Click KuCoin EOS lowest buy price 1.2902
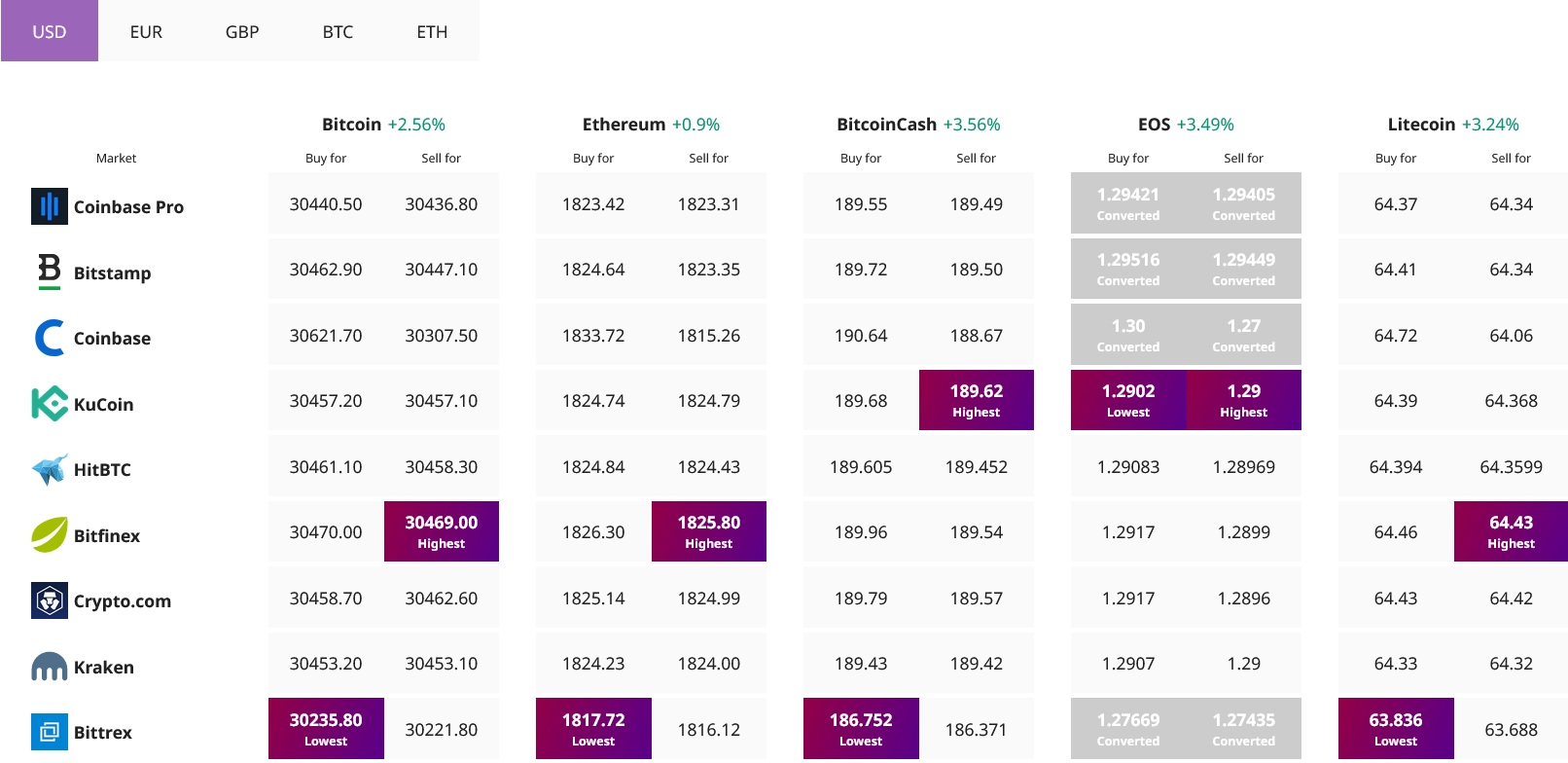 pyautogui.click(x=1128, y=400)
